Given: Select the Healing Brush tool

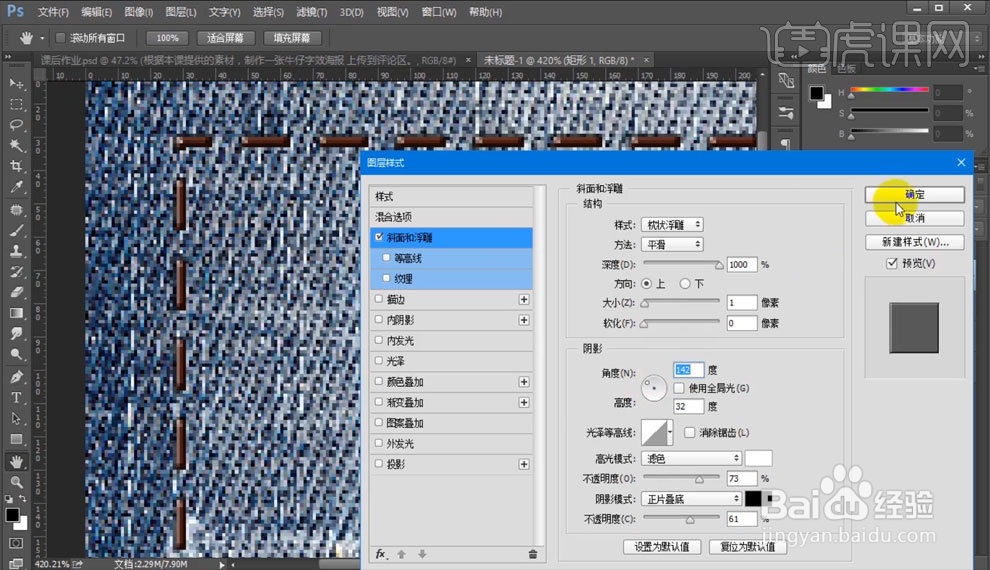Looking at the screenshot, I should click(16, 210).
